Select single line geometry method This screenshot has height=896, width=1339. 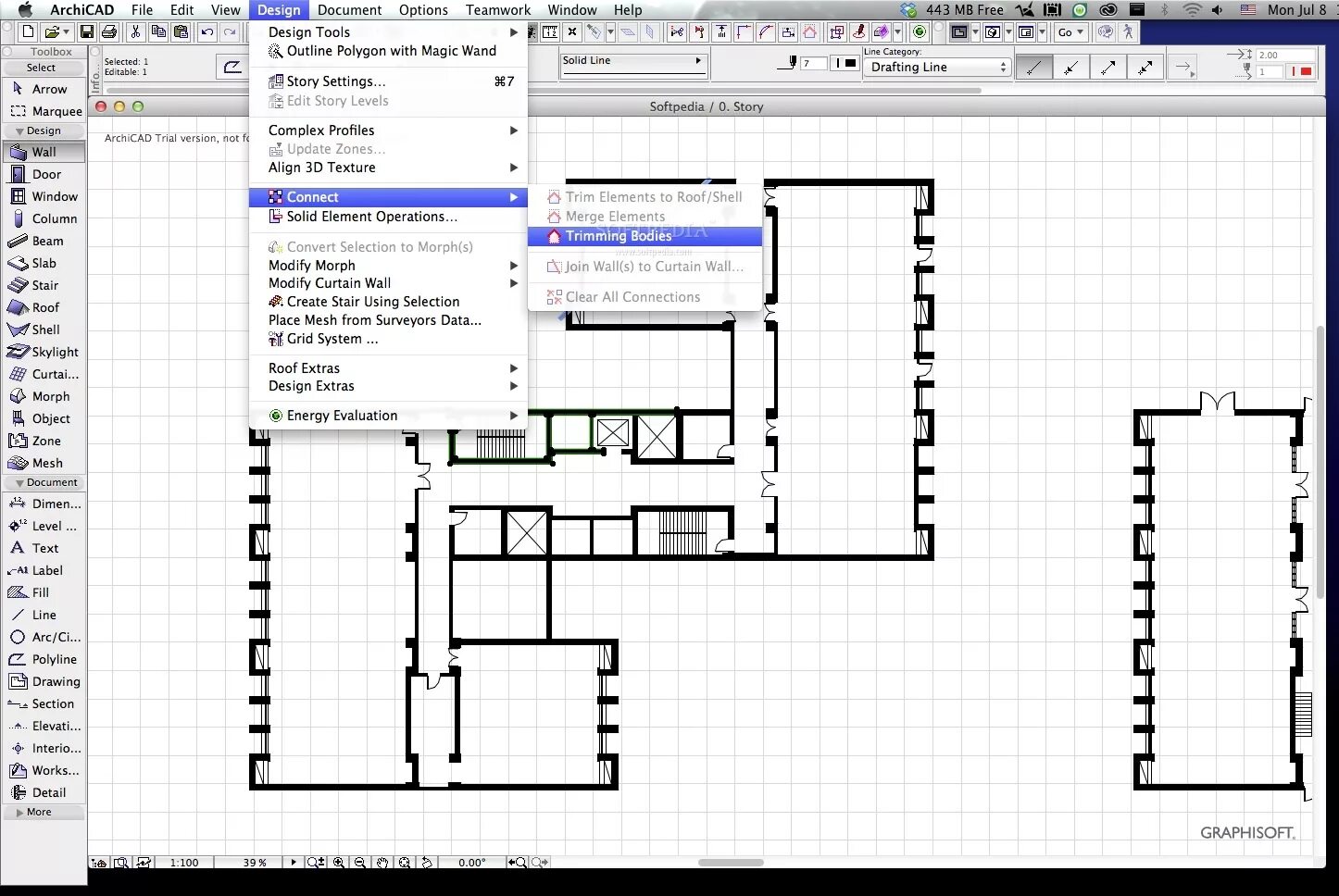point(1034,68)
